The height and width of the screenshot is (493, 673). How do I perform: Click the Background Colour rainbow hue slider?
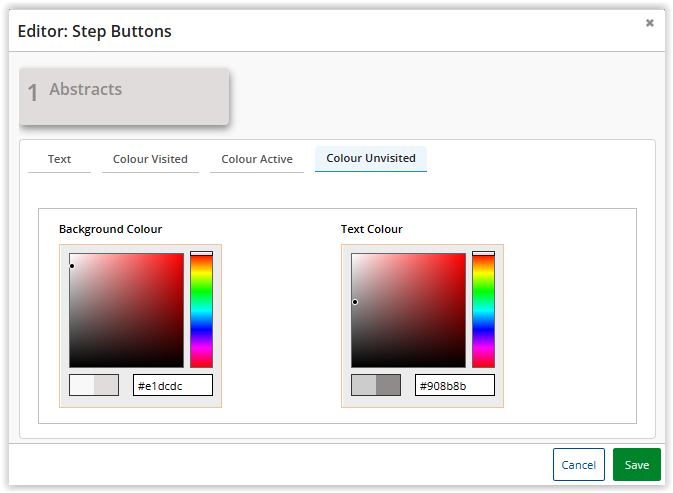click(x=201, y=310)
